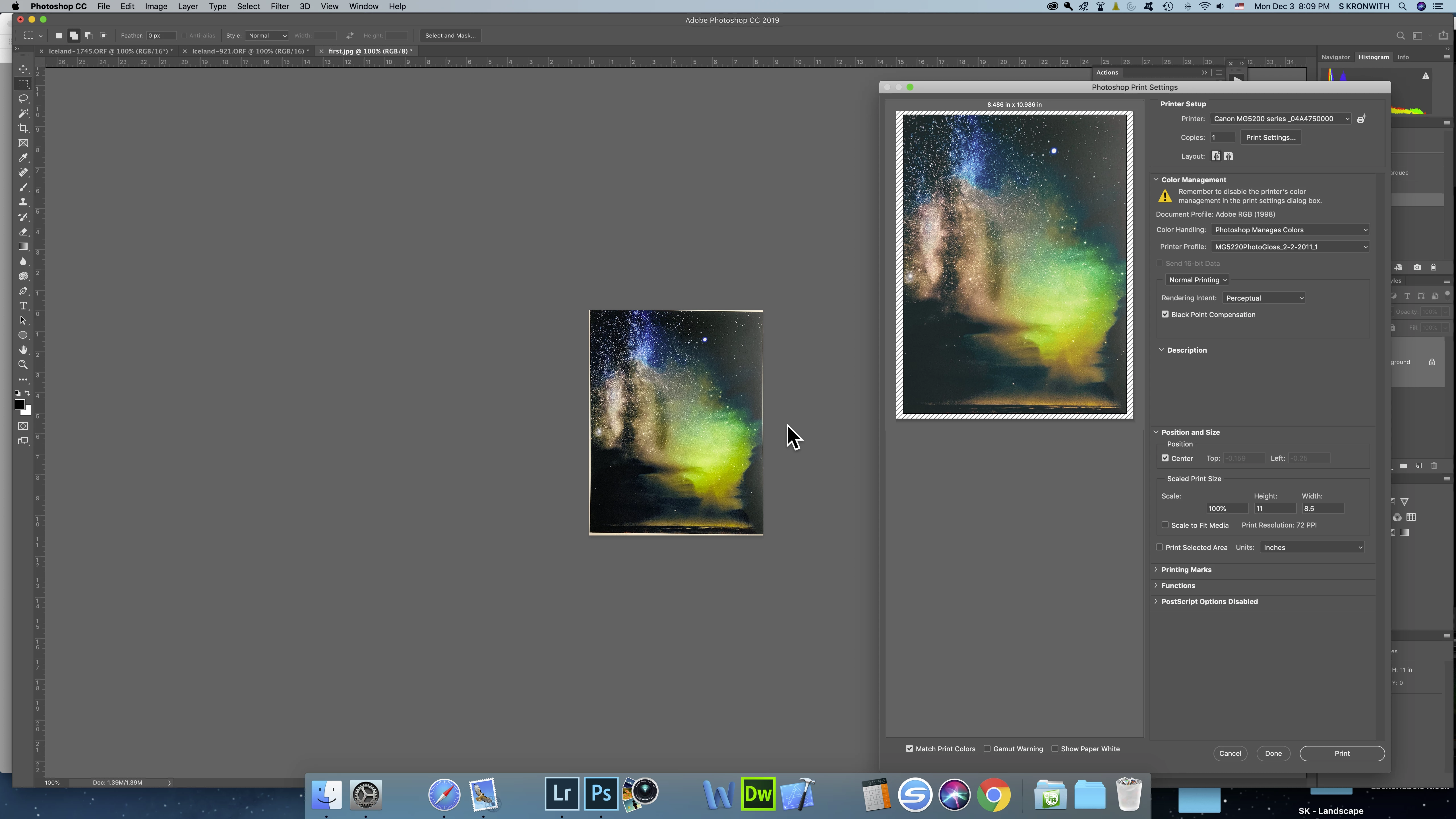This screenshot has width=1456, height=819.
Task: Select the Eyedropper tool
Action: click(23, 158)
